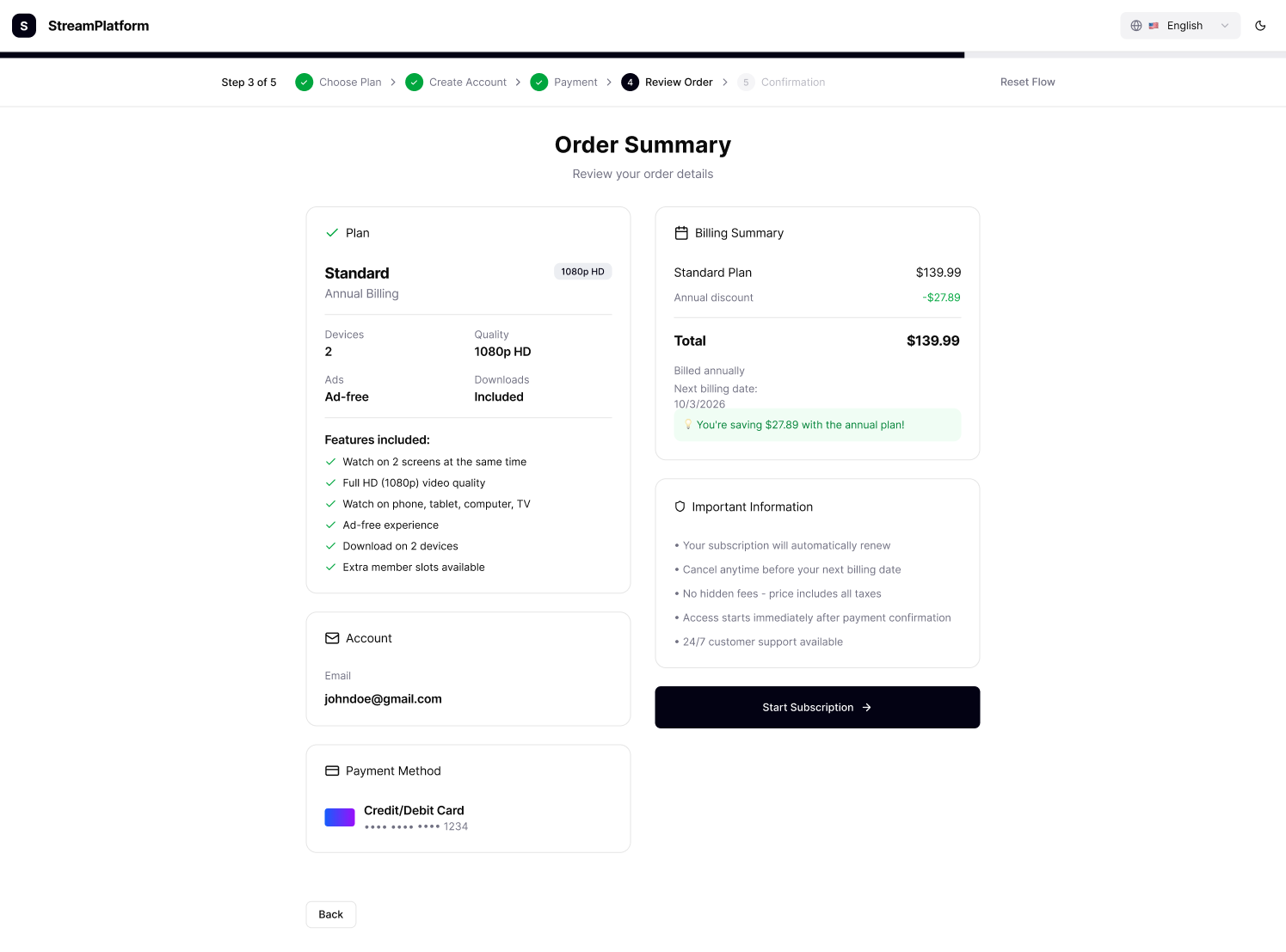Click the green checkmark on Create Account step
The image size is (1286, 952).
pos(415,82)
